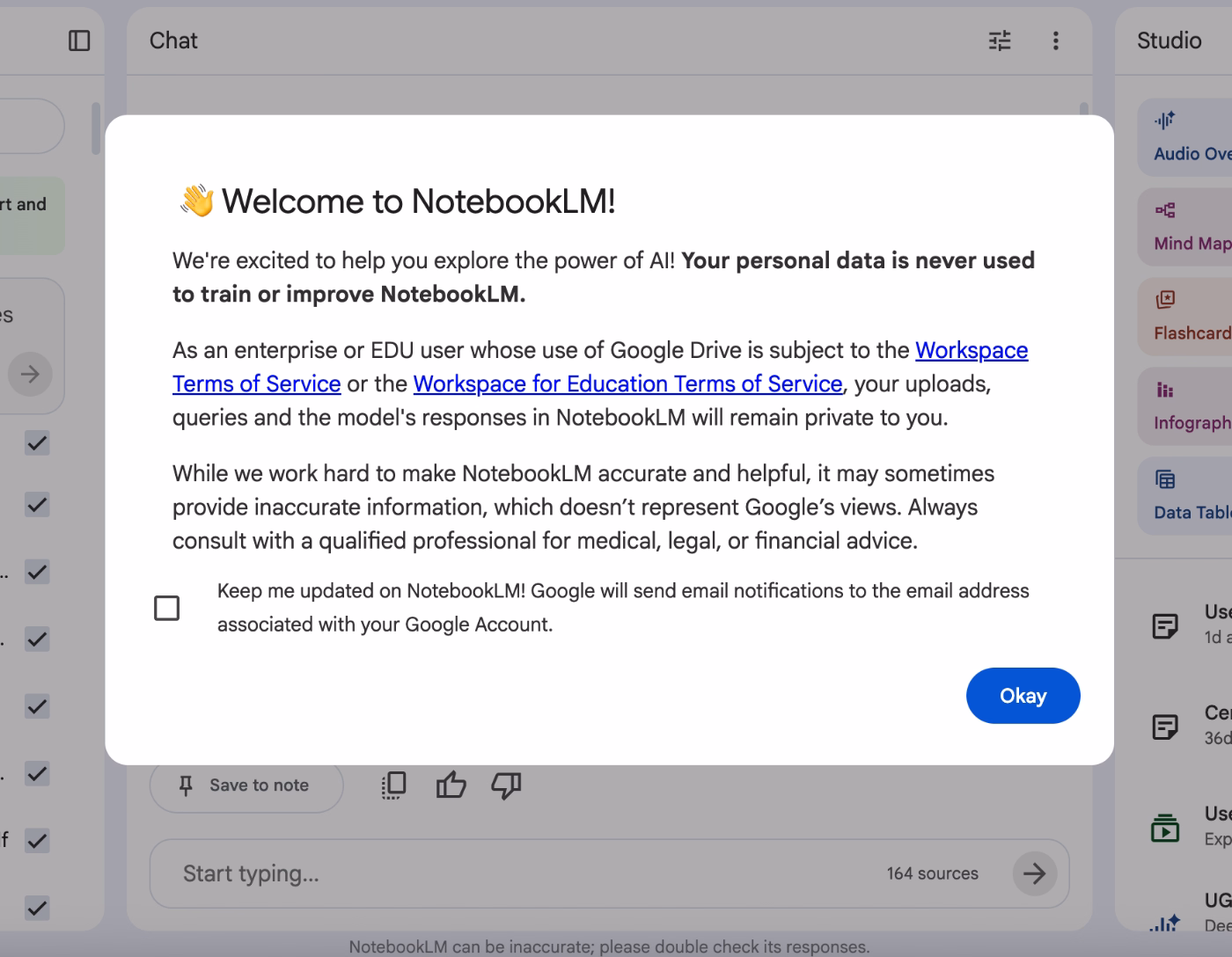Enable Keep me updated on NotebookLM checkbox

click(x=166, y=608)
